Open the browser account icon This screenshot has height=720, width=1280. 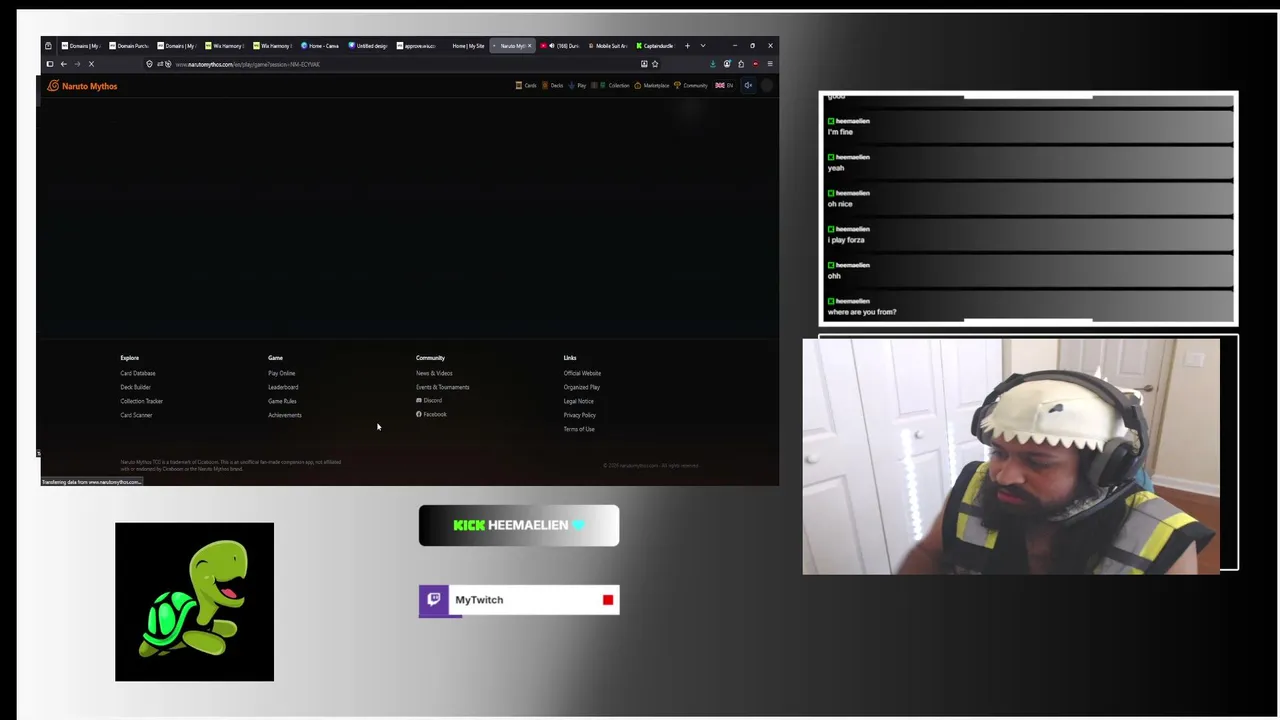pyautogui.click(x=727, y=64)
